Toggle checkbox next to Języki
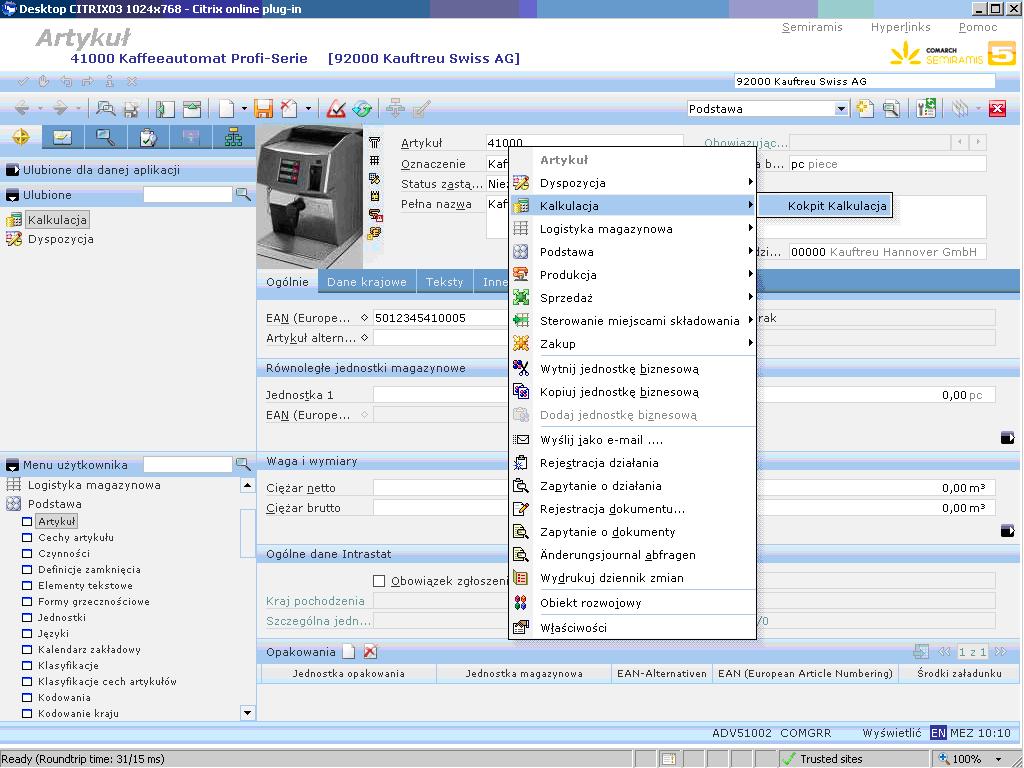 [x=27, y=633]
